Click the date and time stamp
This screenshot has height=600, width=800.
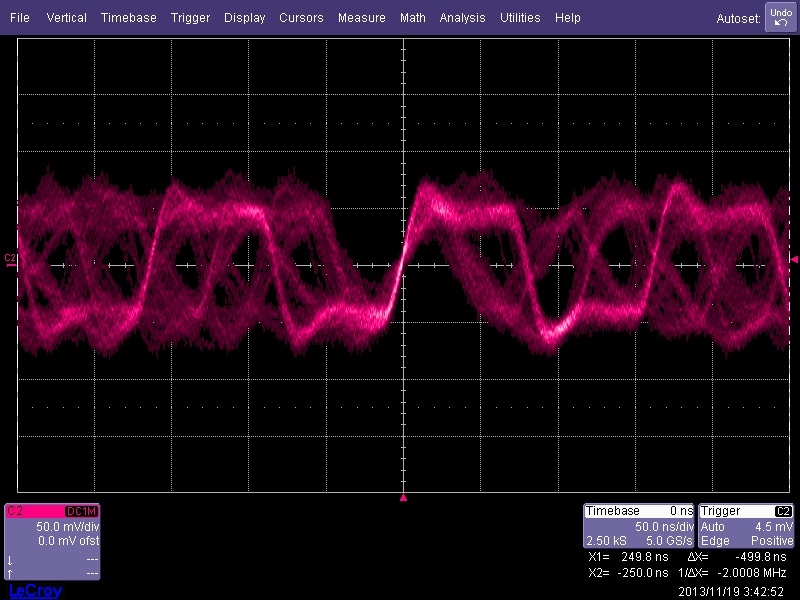pos(731,591)
